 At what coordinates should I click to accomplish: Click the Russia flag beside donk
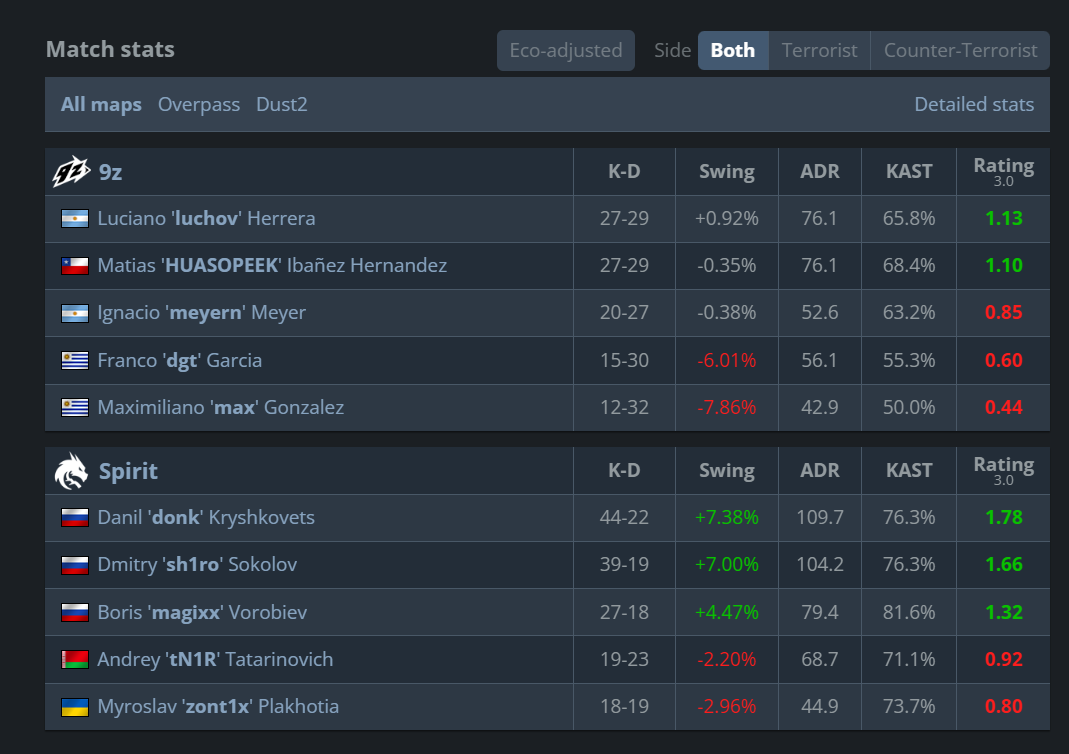pyautogui.click(x=75, y=517)
